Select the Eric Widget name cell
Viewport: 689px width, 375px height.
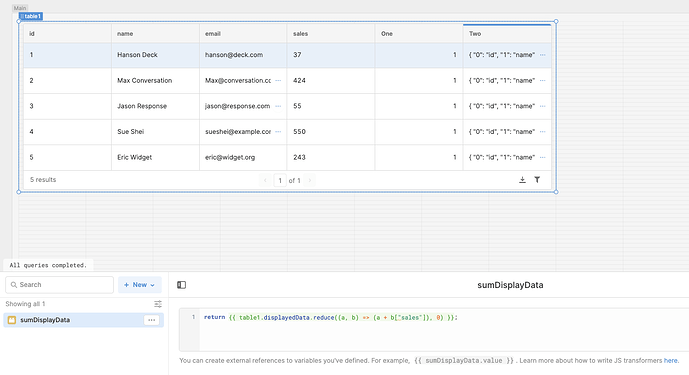click(155, 157)
